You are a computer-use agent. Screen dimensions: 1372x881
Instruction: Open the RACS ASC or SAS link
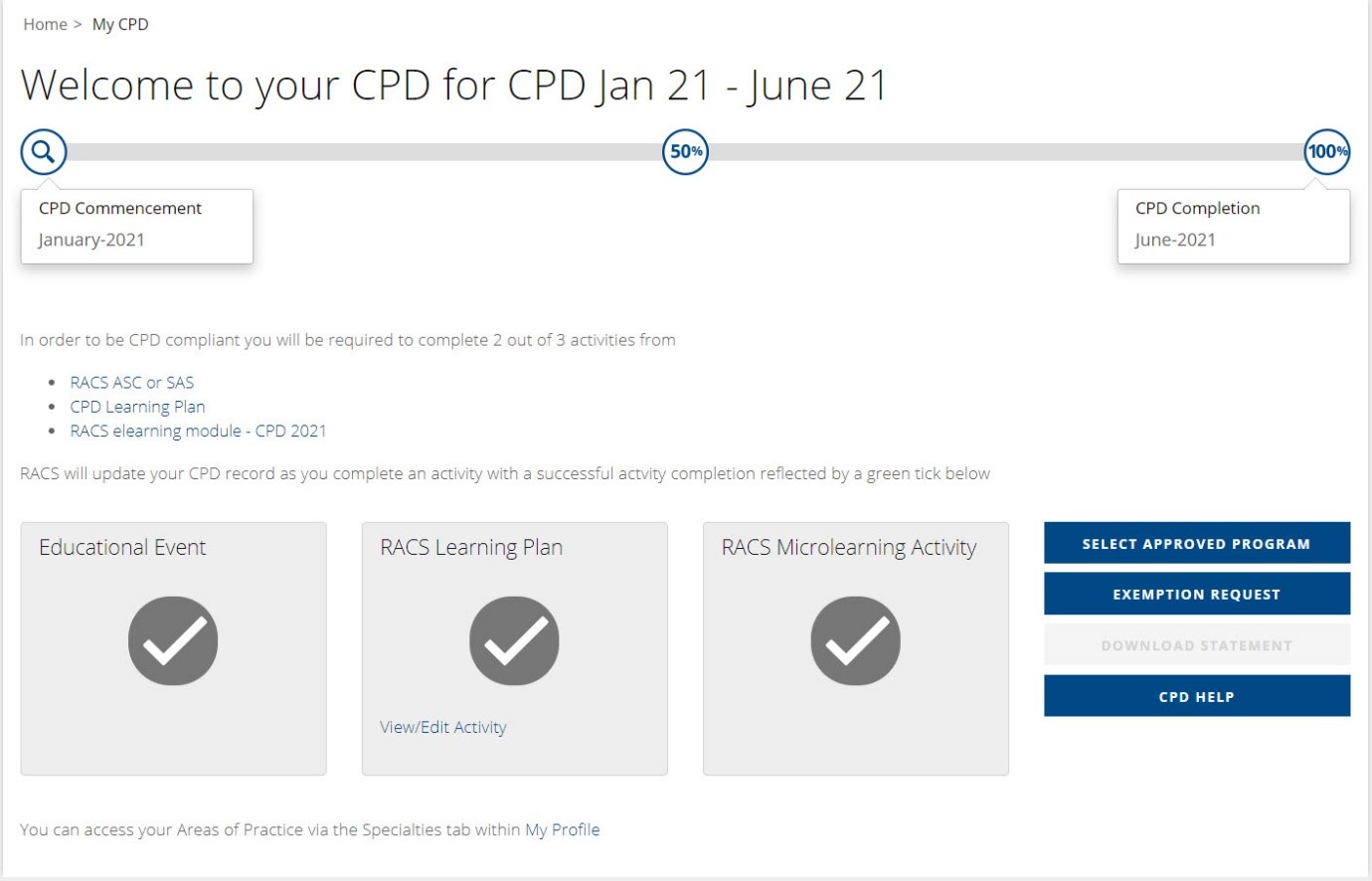(x=132, y=383)
